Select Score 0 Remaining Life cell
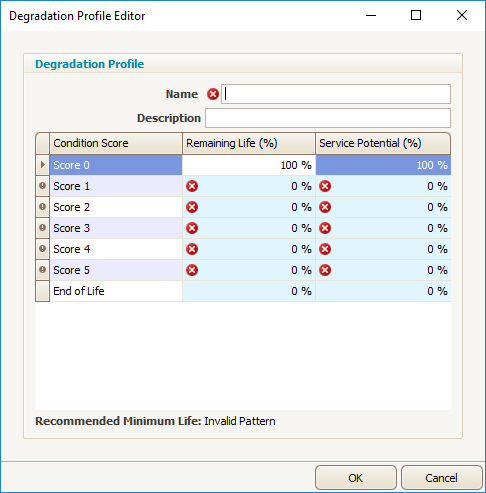Image resolution: width=486 pixels, height=493 pixels. coord(249,165)
